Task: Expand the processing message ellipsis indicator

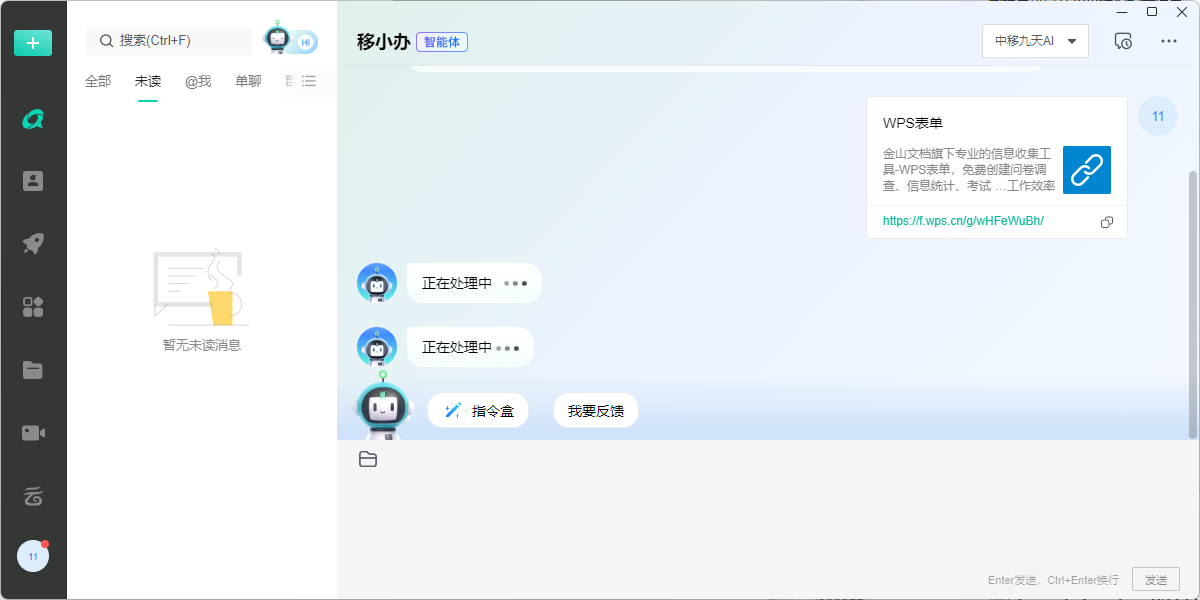Action: click(516, 283)
